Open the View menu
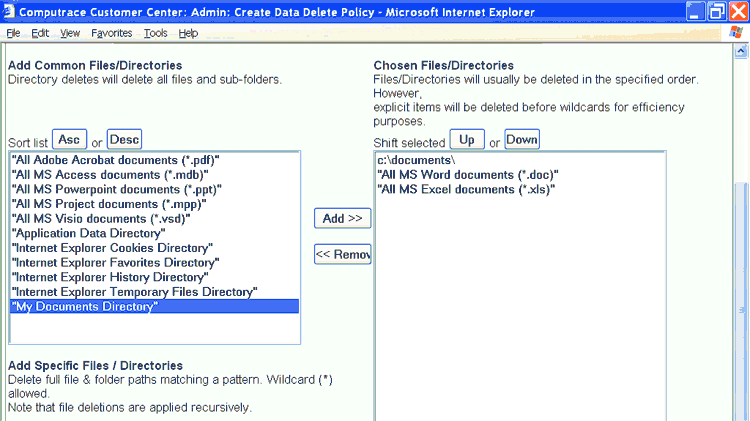750x421 pixels. tap(70, 33)
